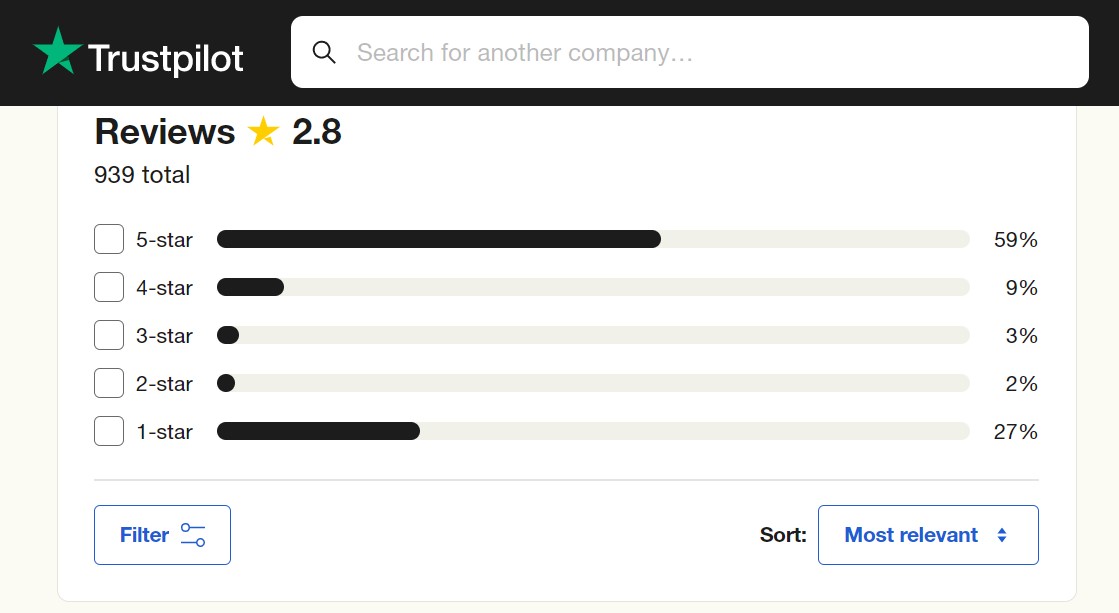
Task: Enable the 3-star filter checkbox
Action: click(109, 335)
